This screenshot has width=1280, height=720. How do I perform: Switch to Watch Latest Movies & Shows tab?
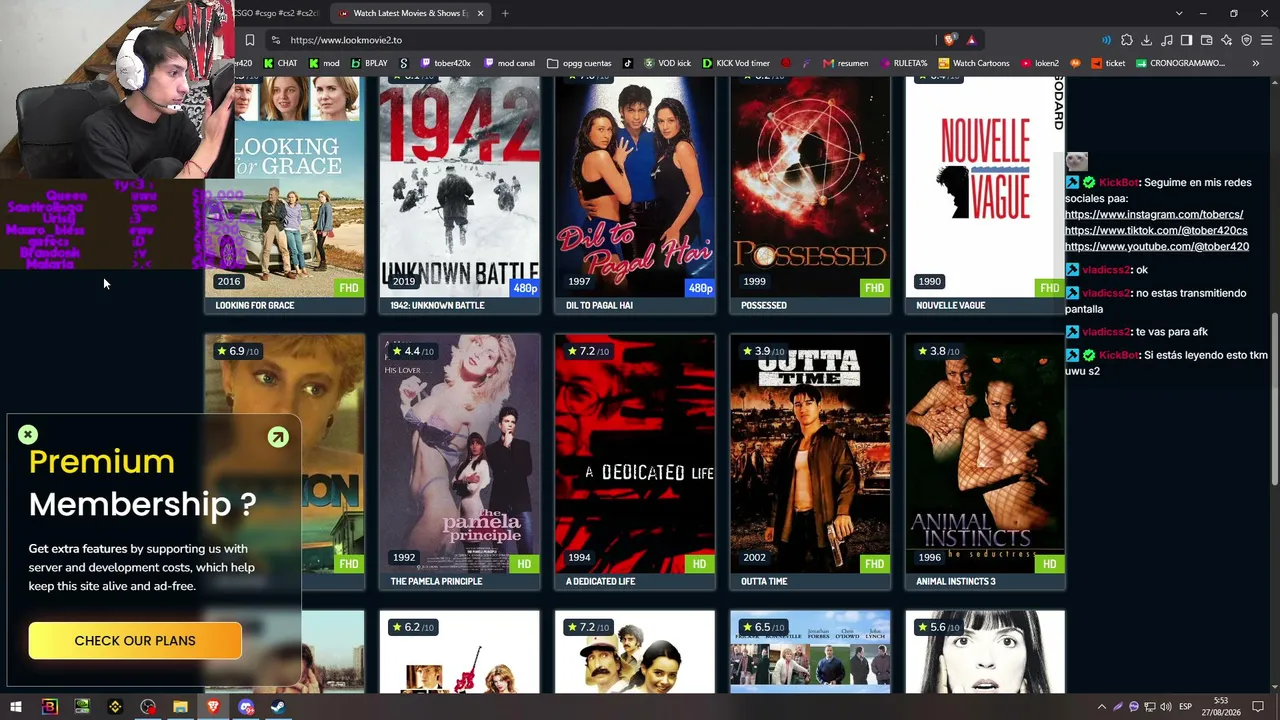410,13
